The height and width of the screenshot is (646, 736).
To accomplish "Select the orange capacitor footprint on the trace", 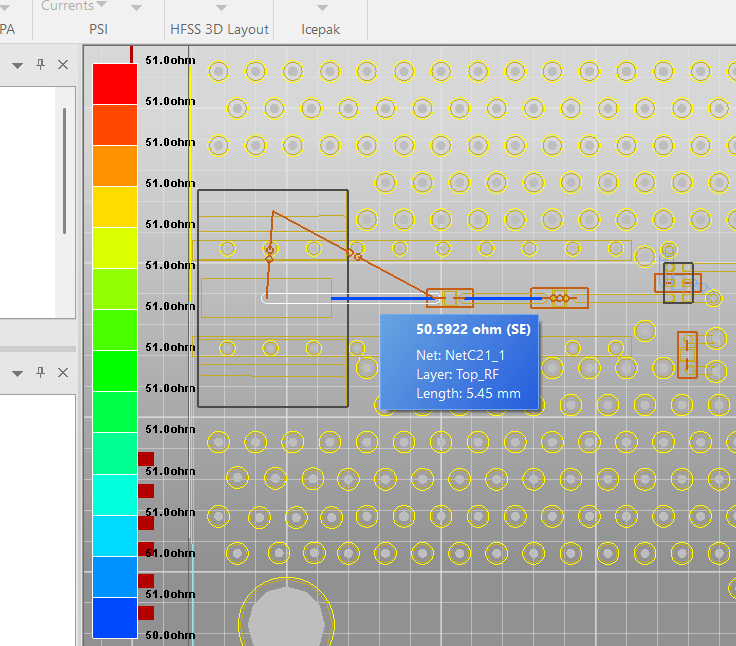I will coord(450,298).
